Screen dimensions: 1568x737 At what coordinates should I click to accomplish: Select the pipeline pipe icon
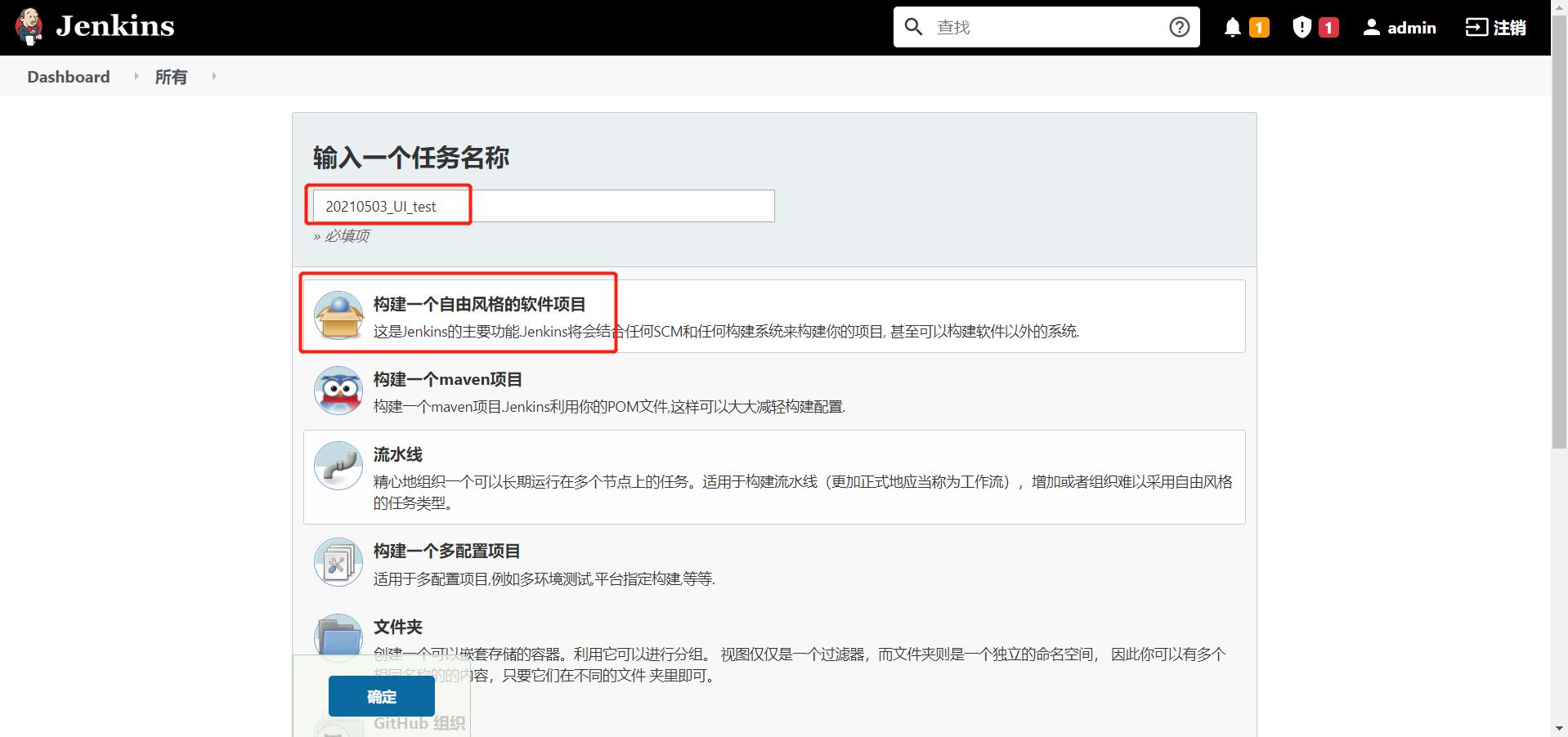(x=338, y=466)
